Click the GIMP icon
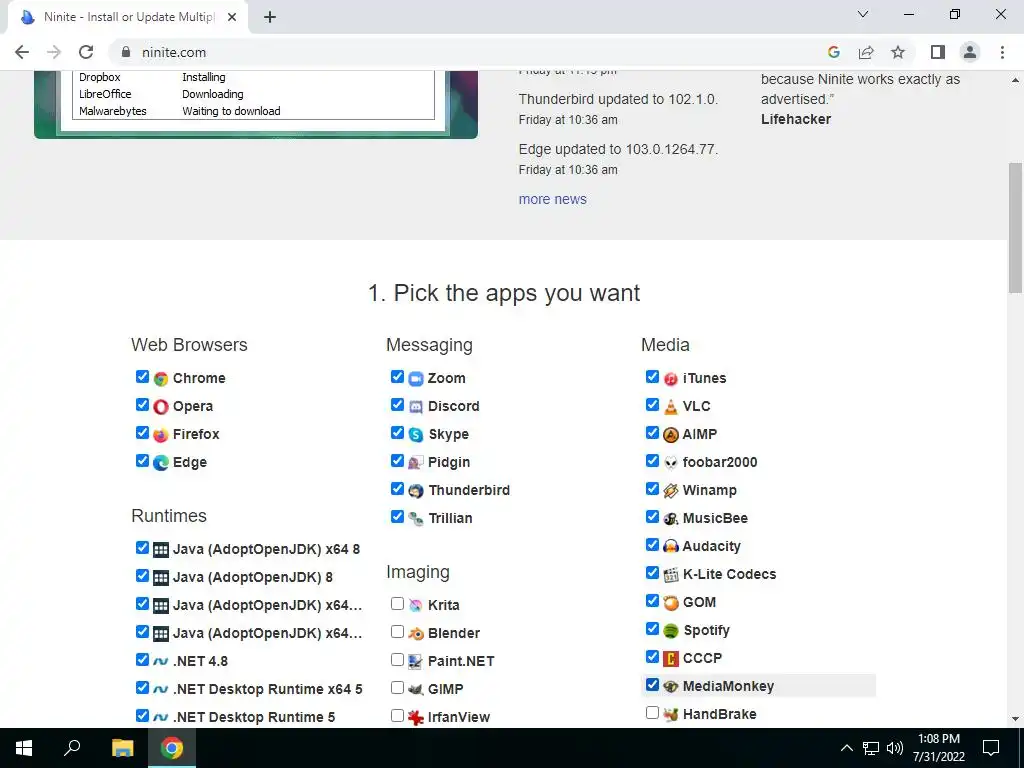The width and height of the screenshot is (1024, 768). tap(416, 690)
